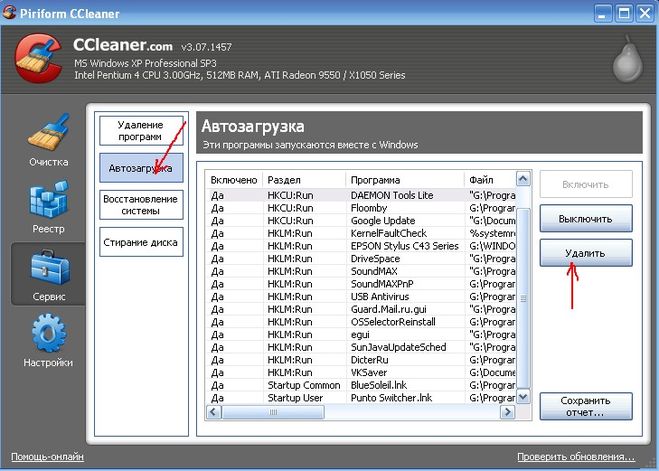Select the Сервис tools section
659x471 pixels.
pyautogui.click(x=47, y=276)
